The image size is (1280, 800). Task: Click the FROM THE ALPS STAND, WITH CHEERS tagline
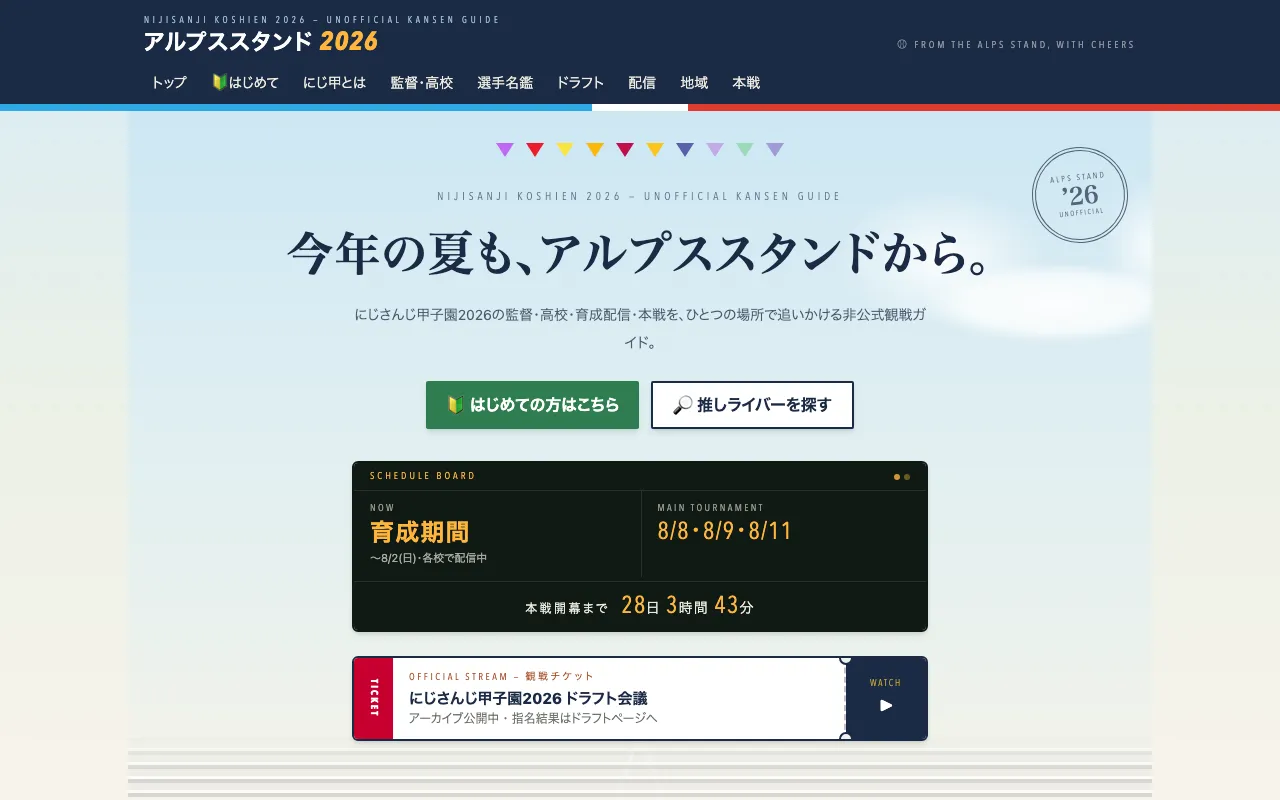coord(1016,45)
